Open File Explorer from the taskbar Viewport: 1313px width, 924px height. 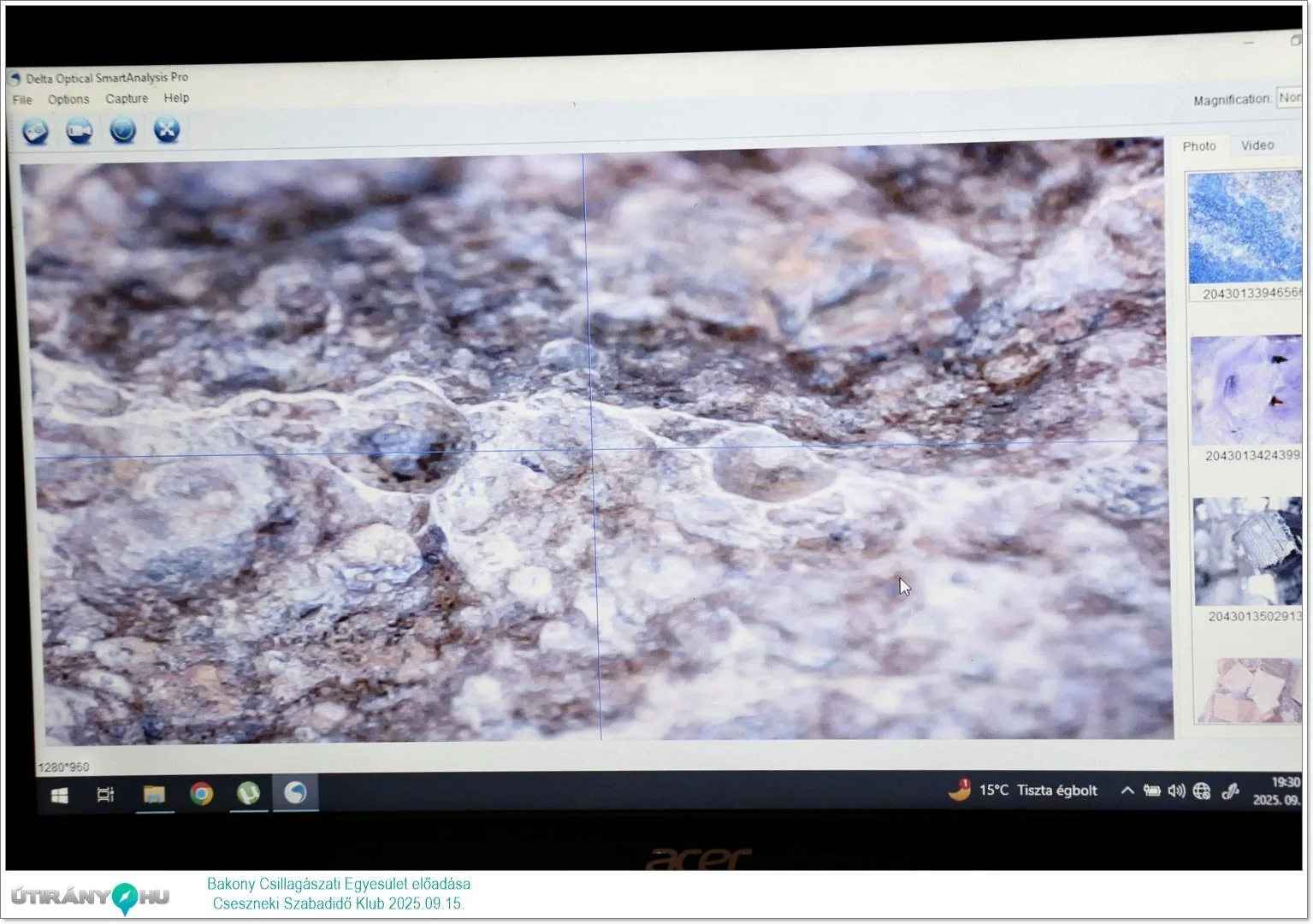coord(154,795)
